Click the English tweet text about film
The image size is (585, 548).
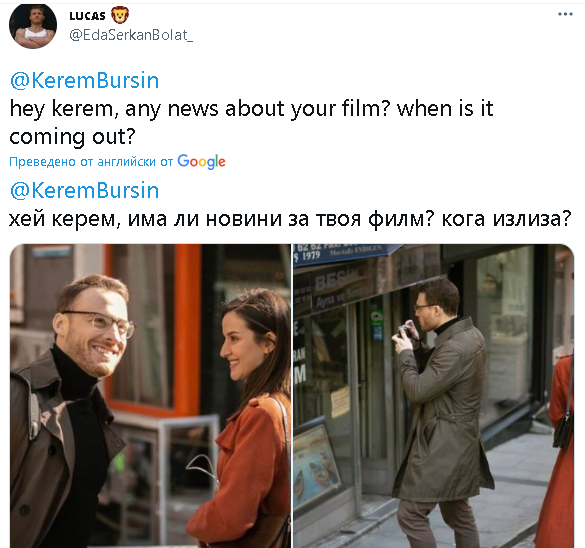coord(251,122)
